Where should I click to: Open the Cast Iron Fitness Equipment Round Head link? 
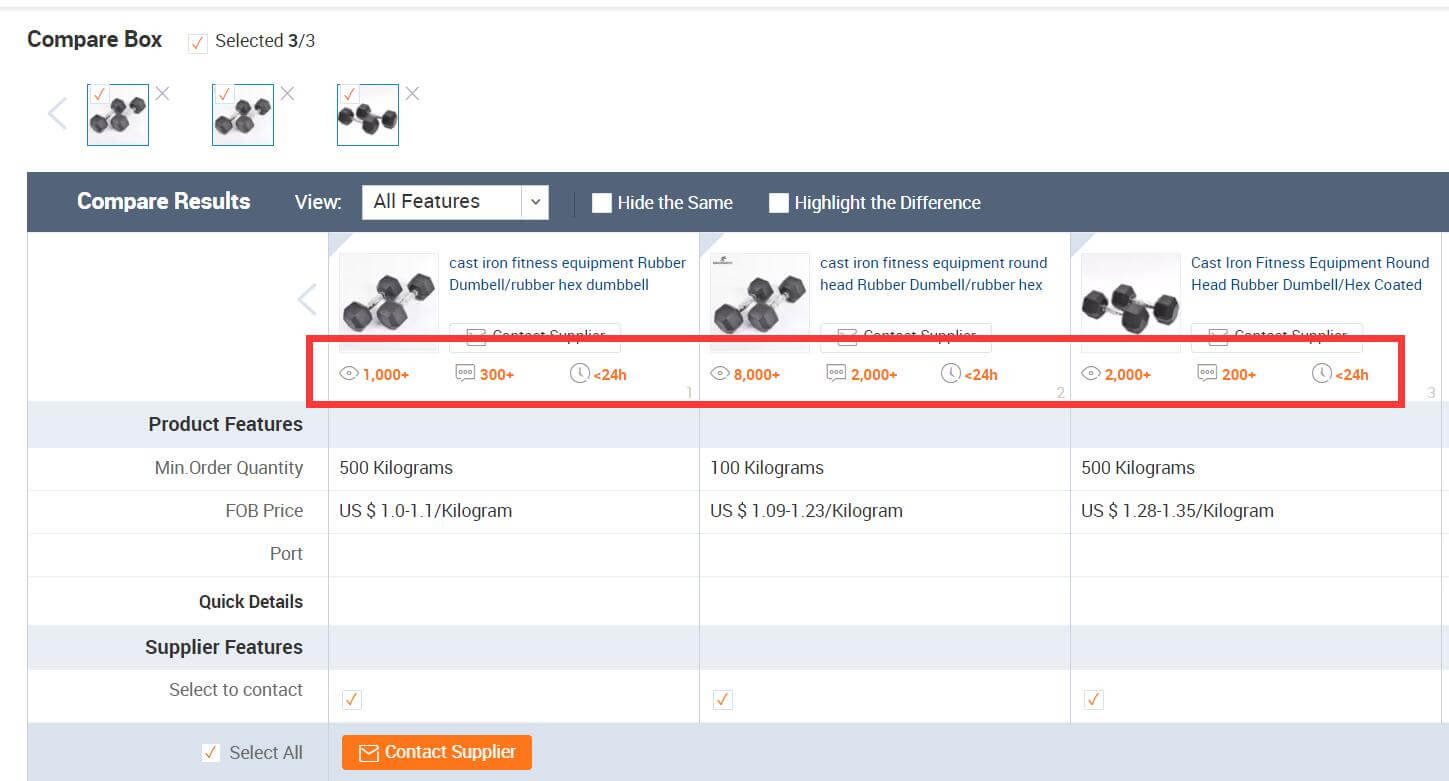pyautogui.click(x=1309, y=274)
